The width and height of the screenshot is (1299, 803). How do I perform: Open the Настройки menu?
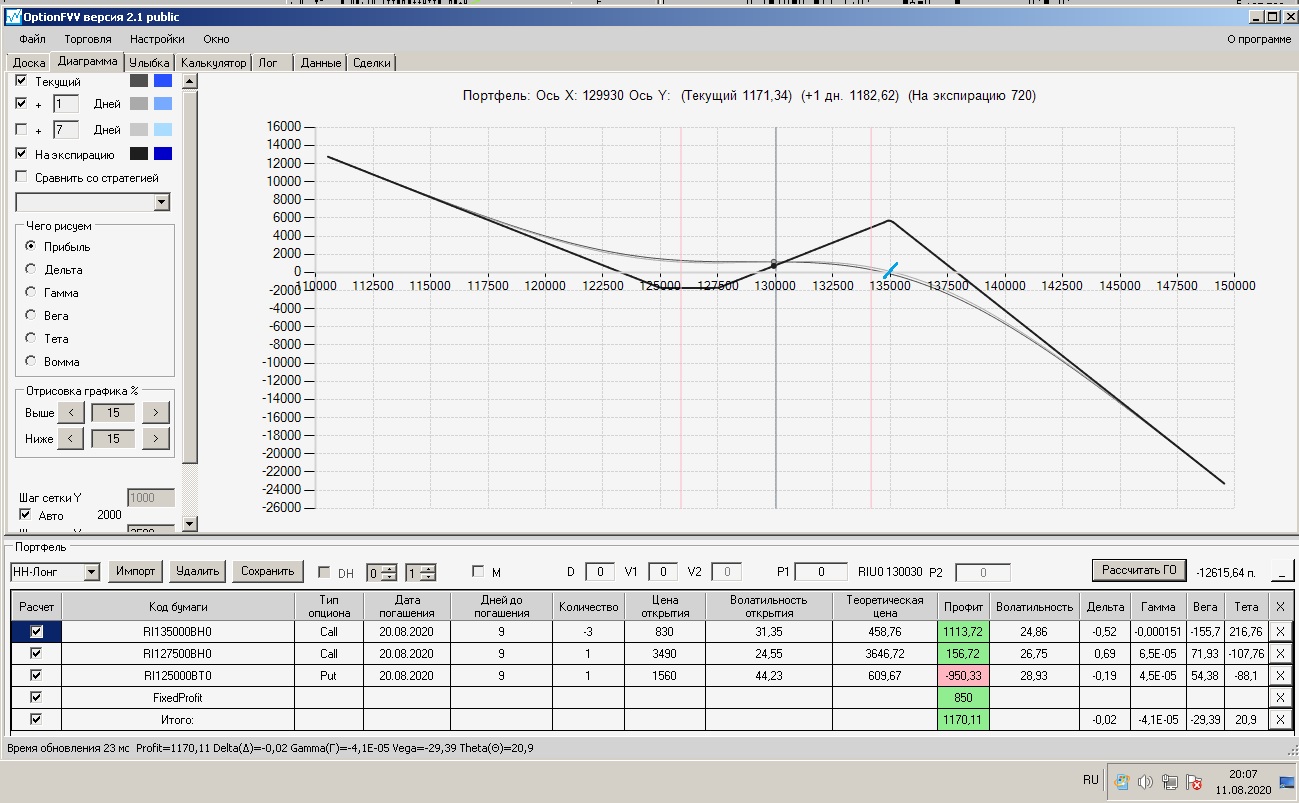(157, 39)
